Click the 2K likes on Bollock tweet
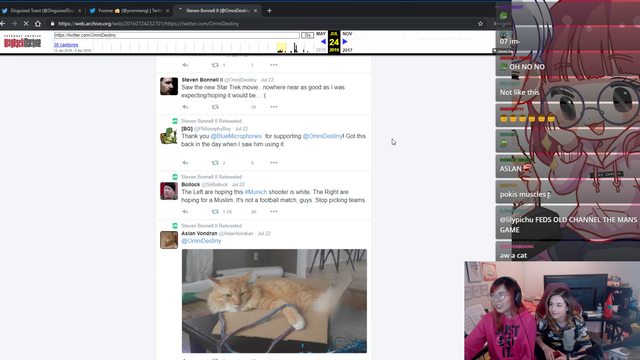This screenshot has height=360, width=640. [253, 212]
